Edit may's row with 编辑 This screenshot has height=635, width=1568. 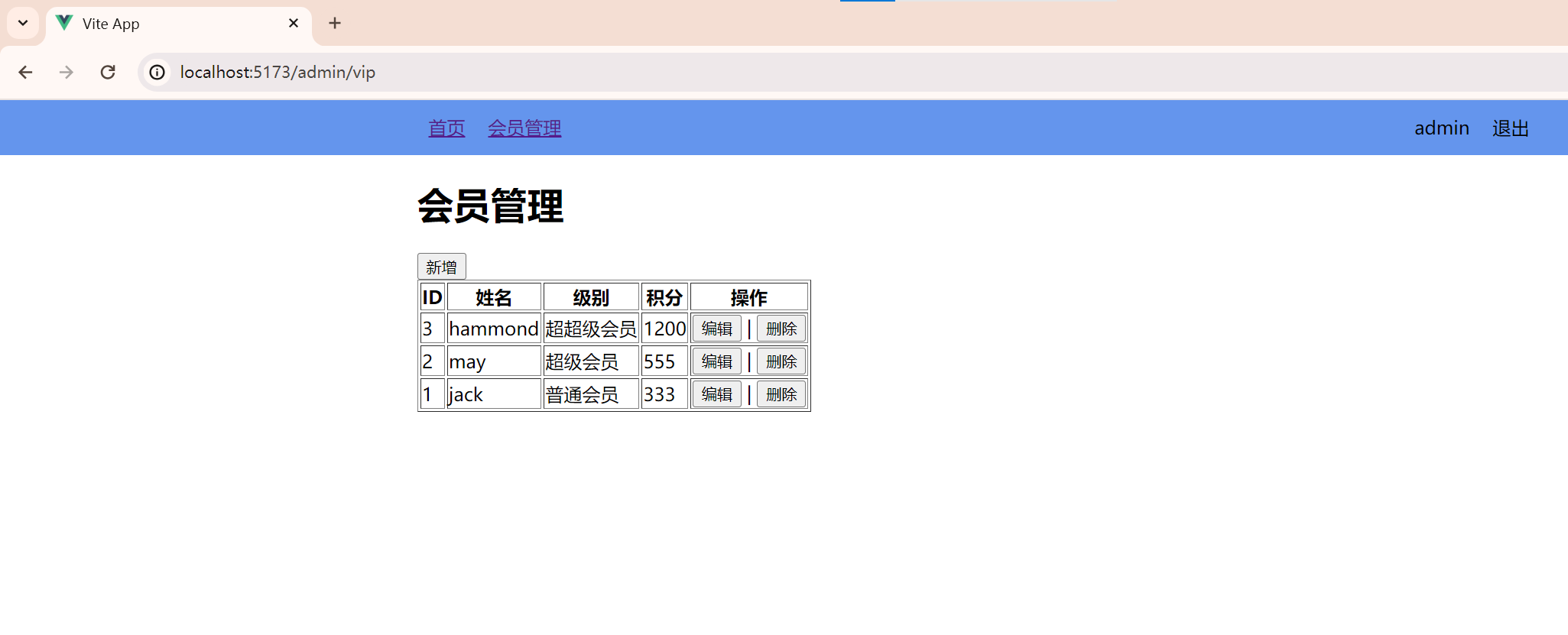[x=717, y=361]
